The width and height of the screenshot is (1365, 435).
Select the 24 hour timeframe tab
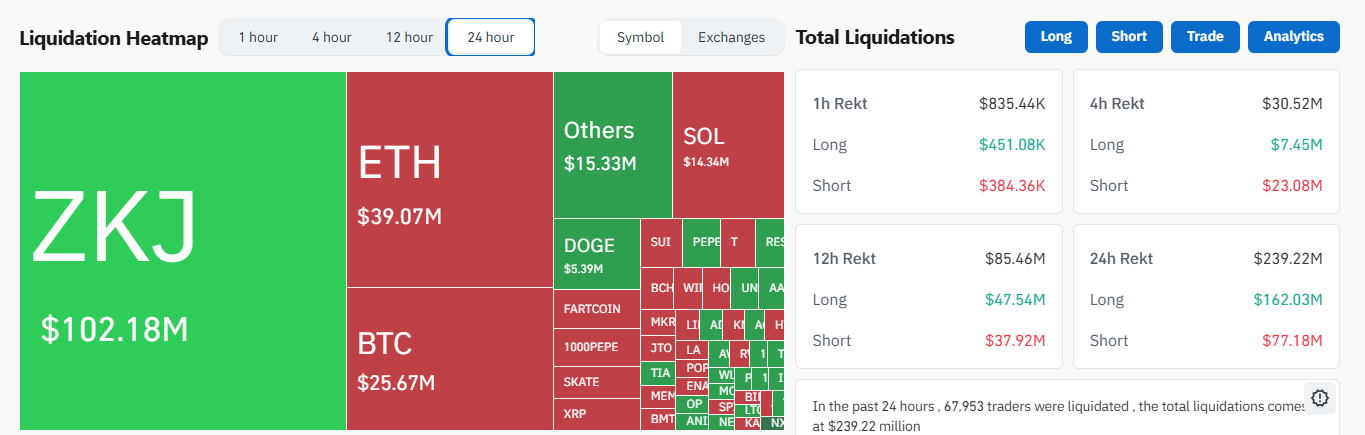(490, 37)
